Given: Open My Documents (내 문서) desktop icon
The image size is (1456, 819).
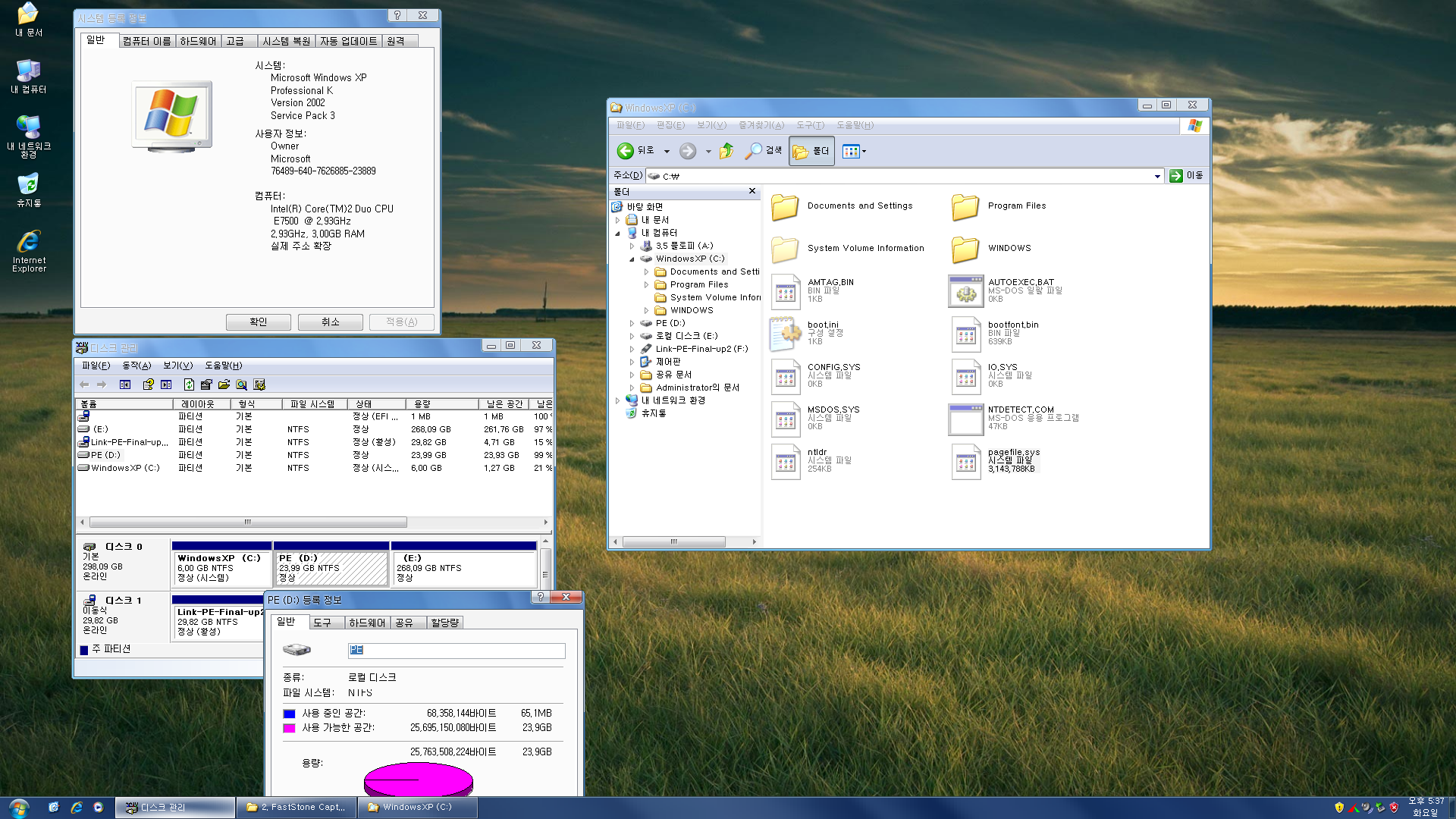Looking at the screenshot, I should coord(29,20).
